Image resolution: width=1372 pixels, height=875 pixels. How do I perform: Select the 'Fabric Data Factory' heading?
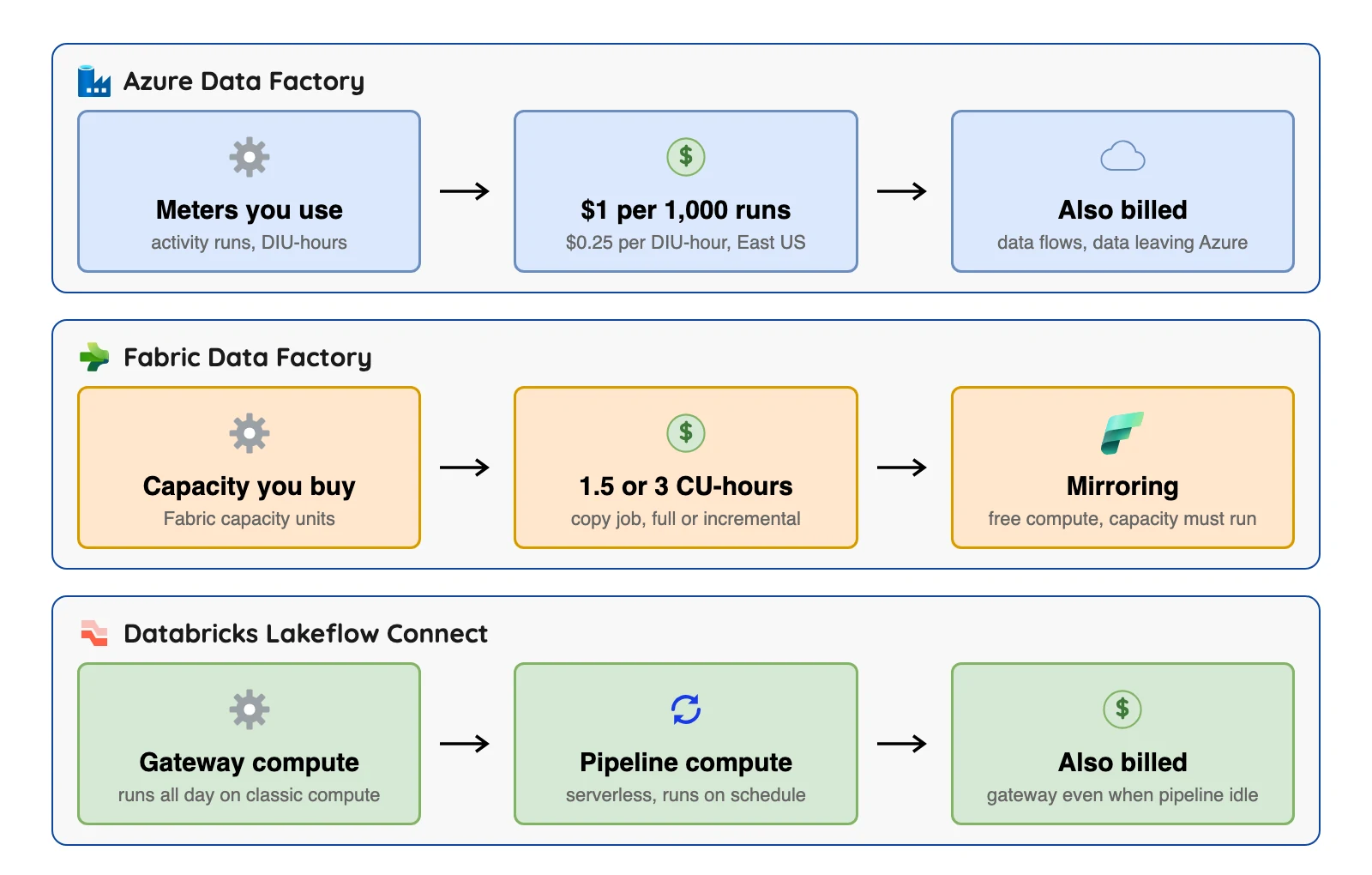pos(248,358)
